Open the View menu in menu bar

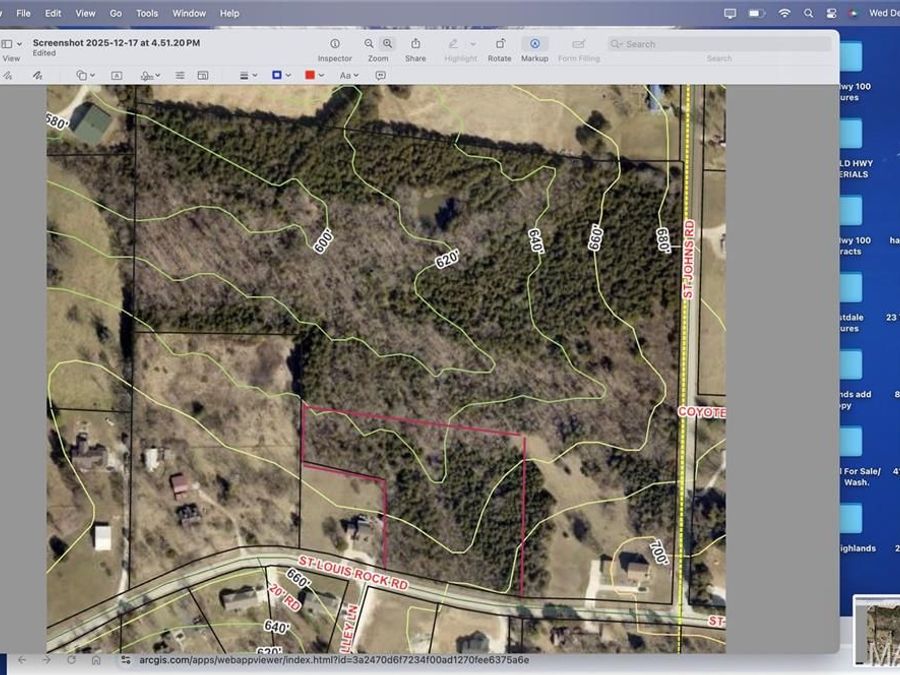tap(85, 13)
